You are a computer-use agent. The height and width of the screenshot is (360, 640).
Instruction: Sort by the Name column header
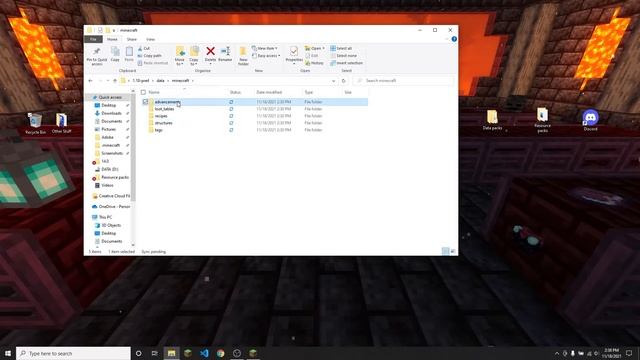point(154,92)
